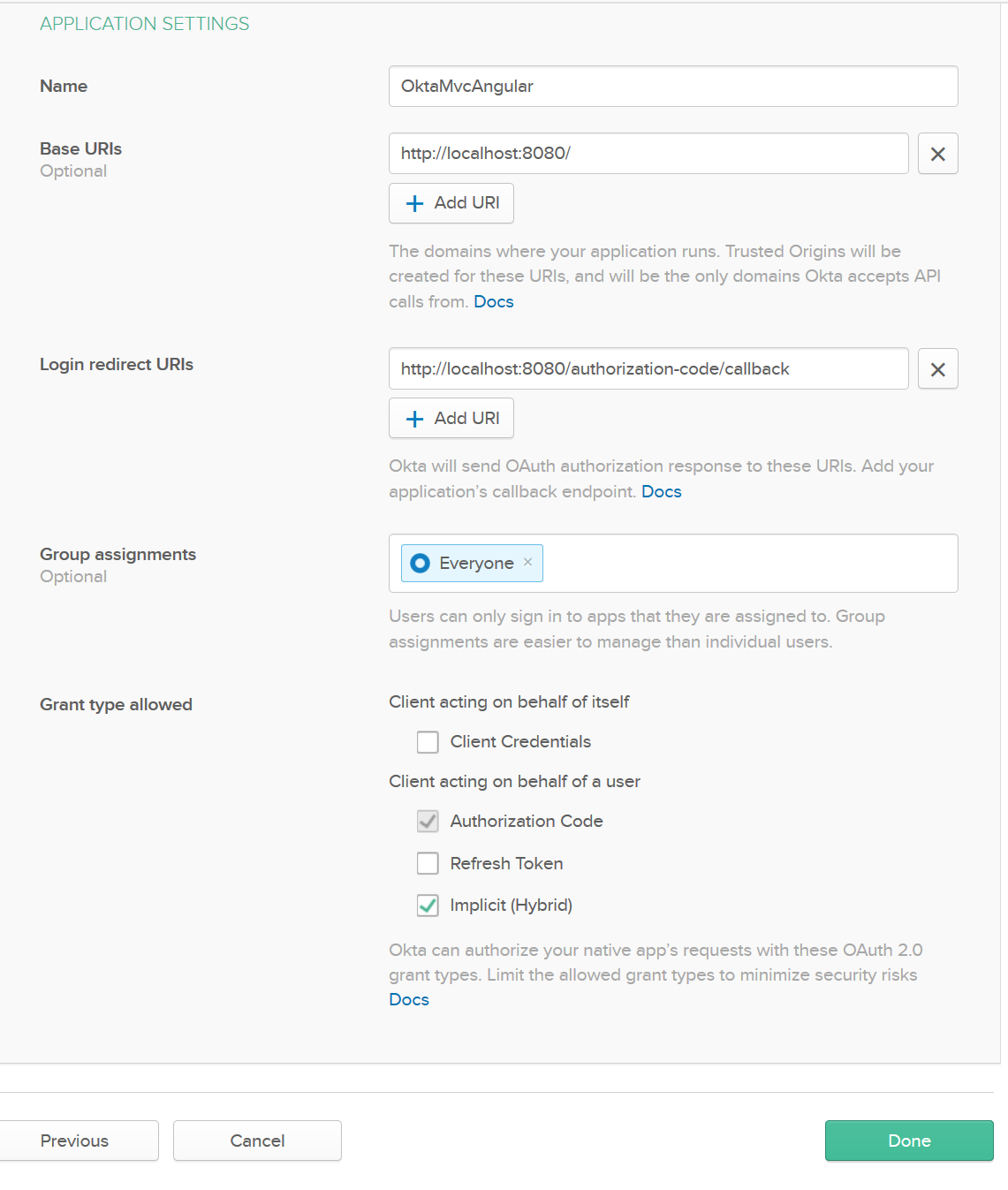Click the Base URIs text field

pos(648,153)
